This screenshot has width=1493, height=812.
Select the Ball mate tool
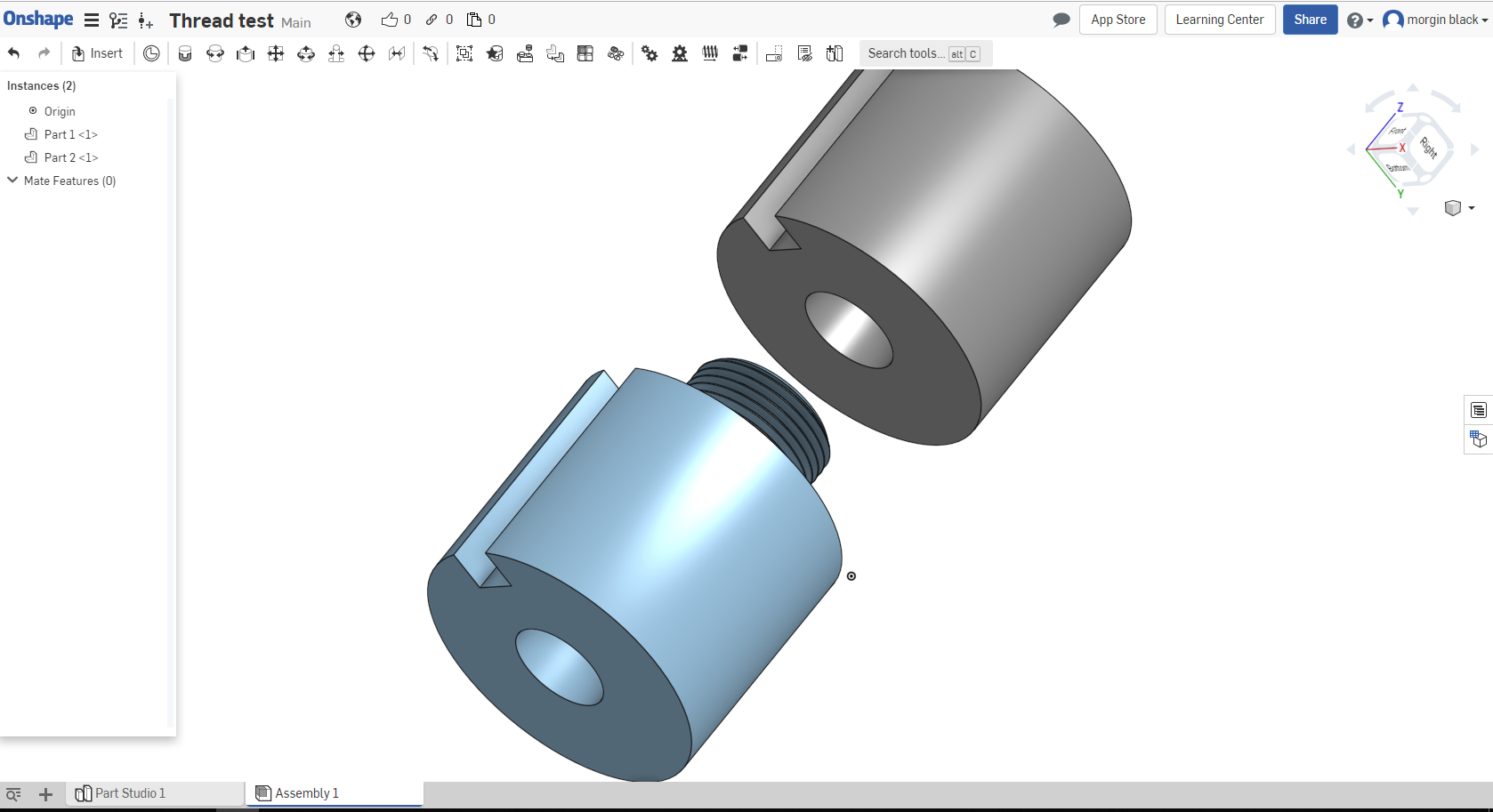[367, 53]
